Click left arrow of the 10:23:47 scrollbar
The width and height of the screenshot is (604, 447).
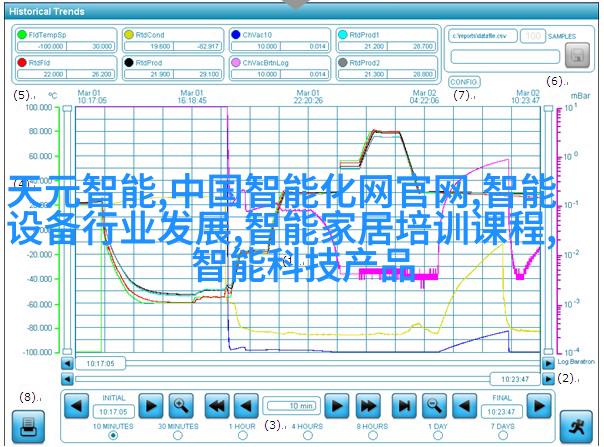click(67, 379)
